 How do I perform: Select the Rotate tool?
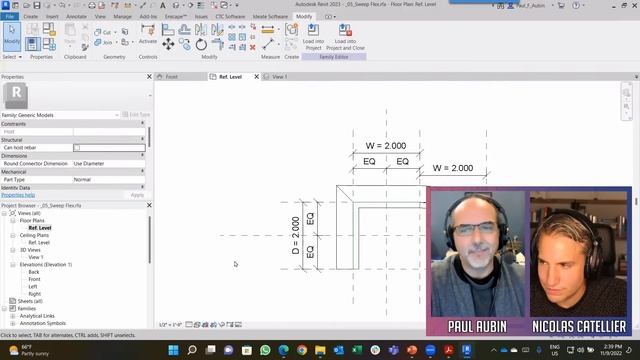(201, 44)
